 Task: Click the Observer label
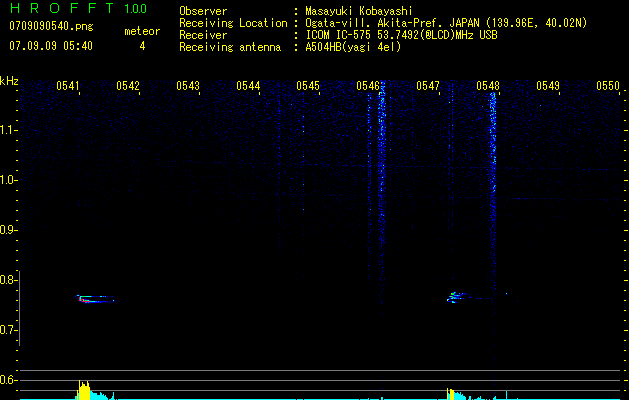click(x=203, y=11)
